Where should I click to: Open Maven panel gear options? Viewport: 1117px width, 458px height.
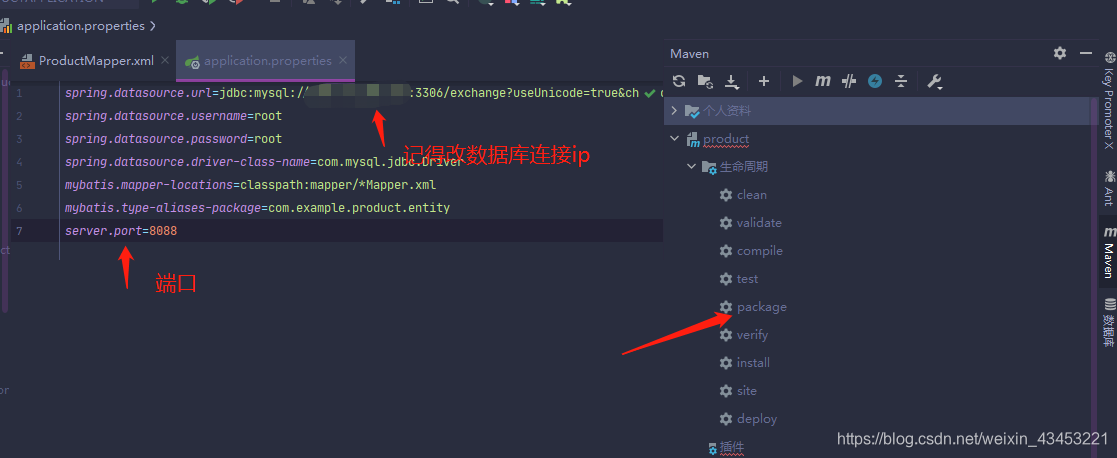click(1060, 53)
